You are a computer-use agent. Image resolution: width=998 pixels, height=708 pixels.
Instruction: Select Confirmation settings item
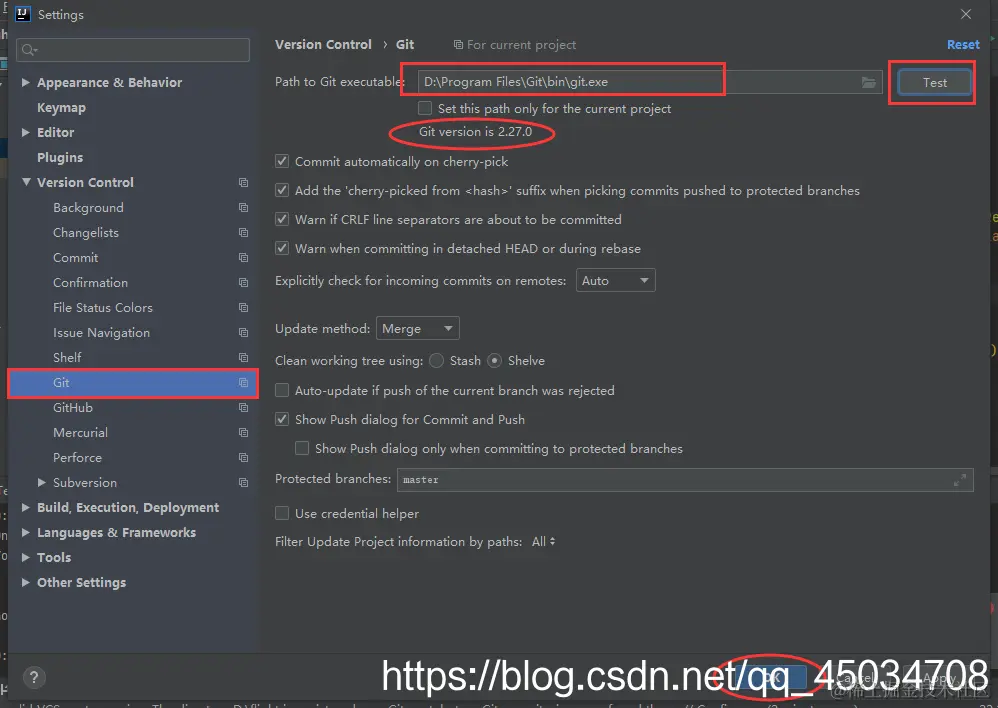[x=90, y=283]
